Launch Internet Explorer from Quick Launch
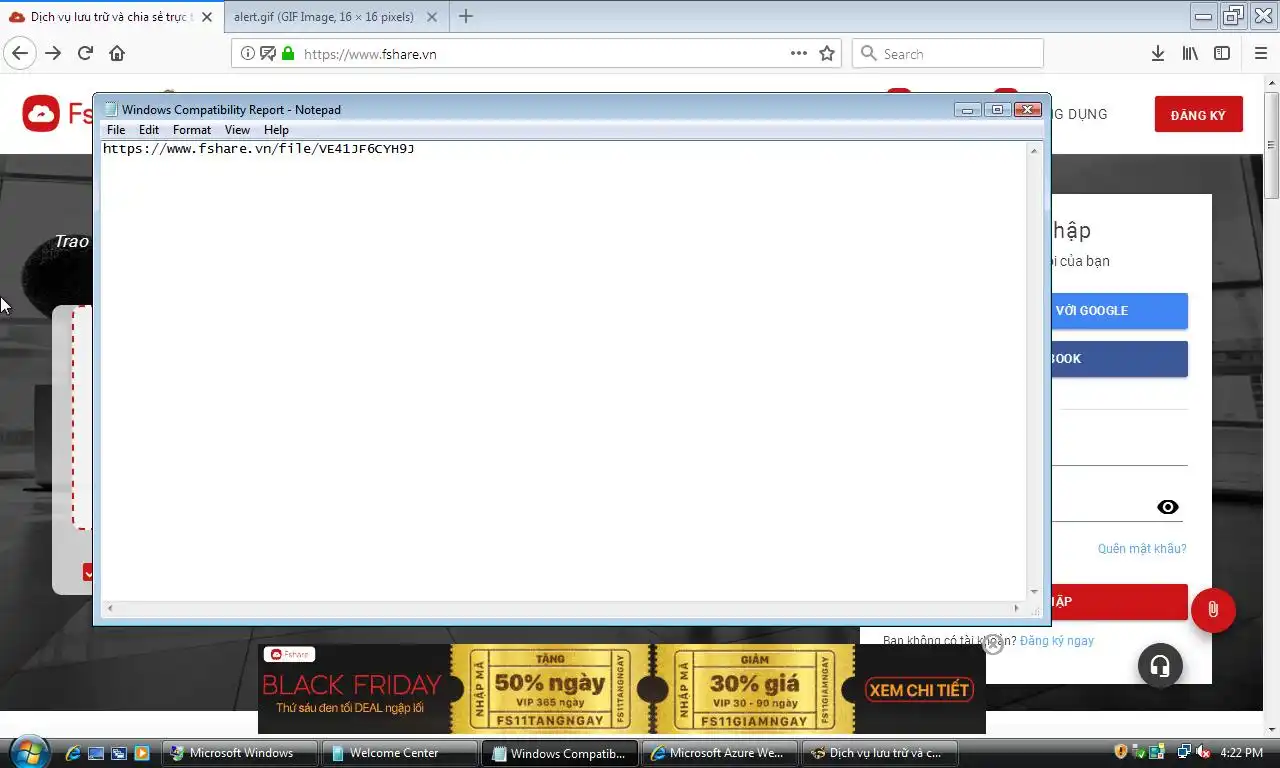Screen dimensions: 1280x768 [x=73, y=753]
